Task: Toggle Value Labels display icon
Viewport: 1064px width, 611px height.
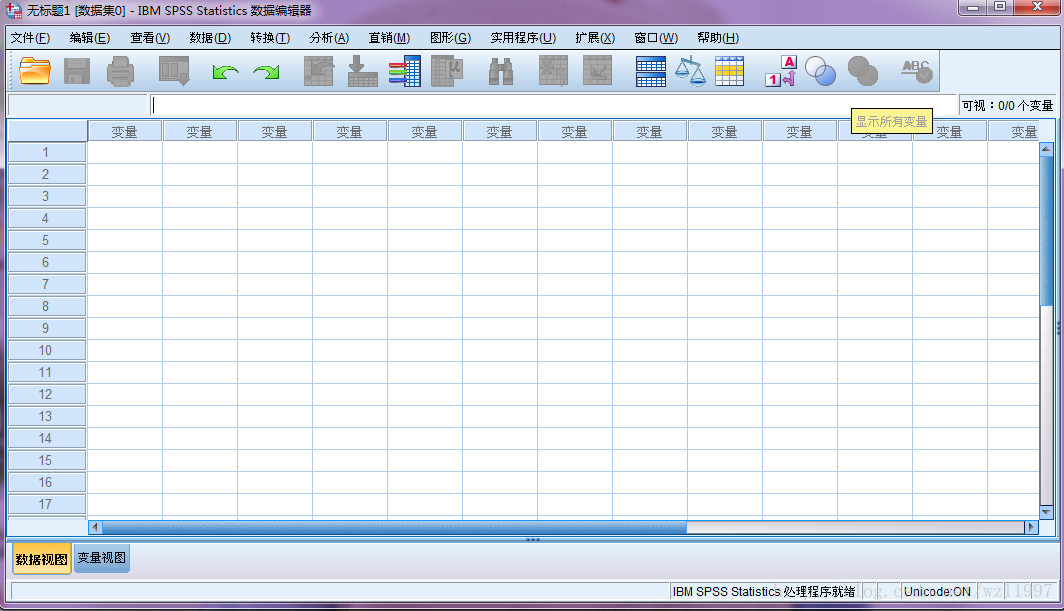Action: 780,71
